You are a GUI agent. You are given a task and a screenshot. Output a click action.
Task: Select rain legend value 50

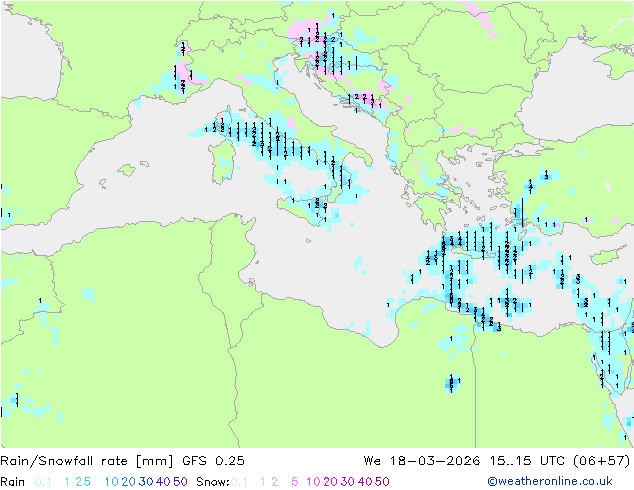tap(180, 482)
